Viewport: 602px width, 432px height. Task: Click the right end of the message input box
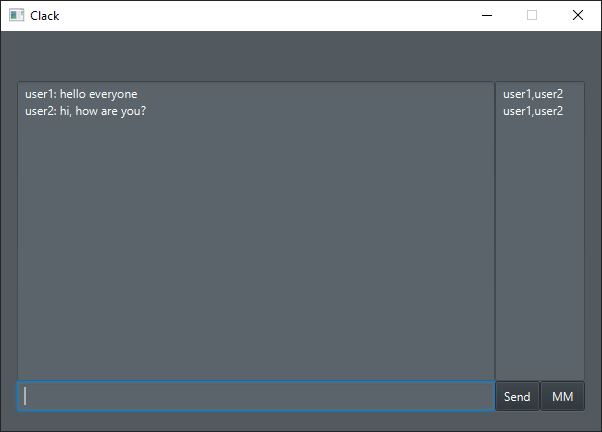(480, 397)
